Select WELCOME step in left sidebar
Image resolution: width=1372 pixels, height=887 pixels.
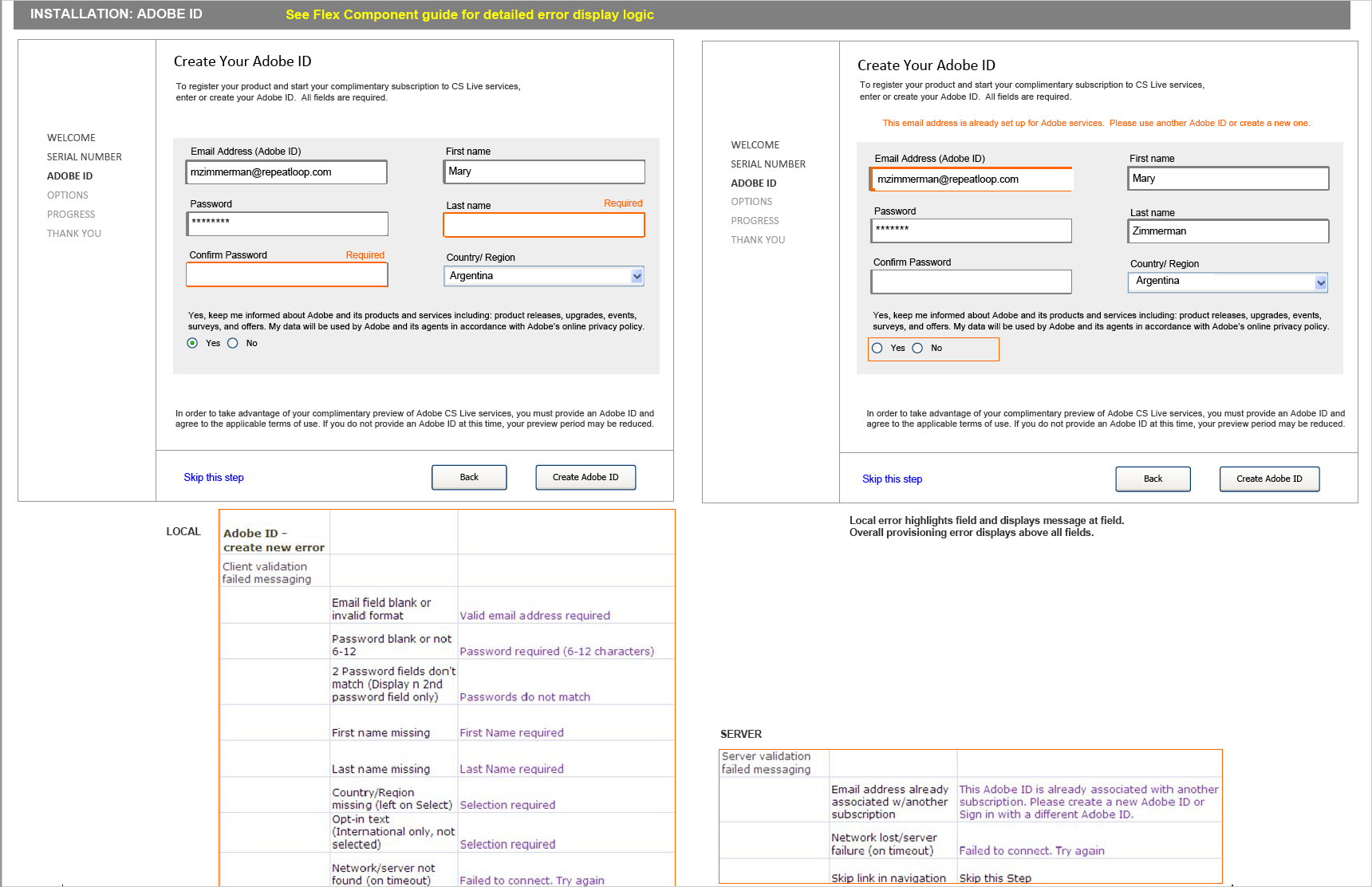pos(71,138)
